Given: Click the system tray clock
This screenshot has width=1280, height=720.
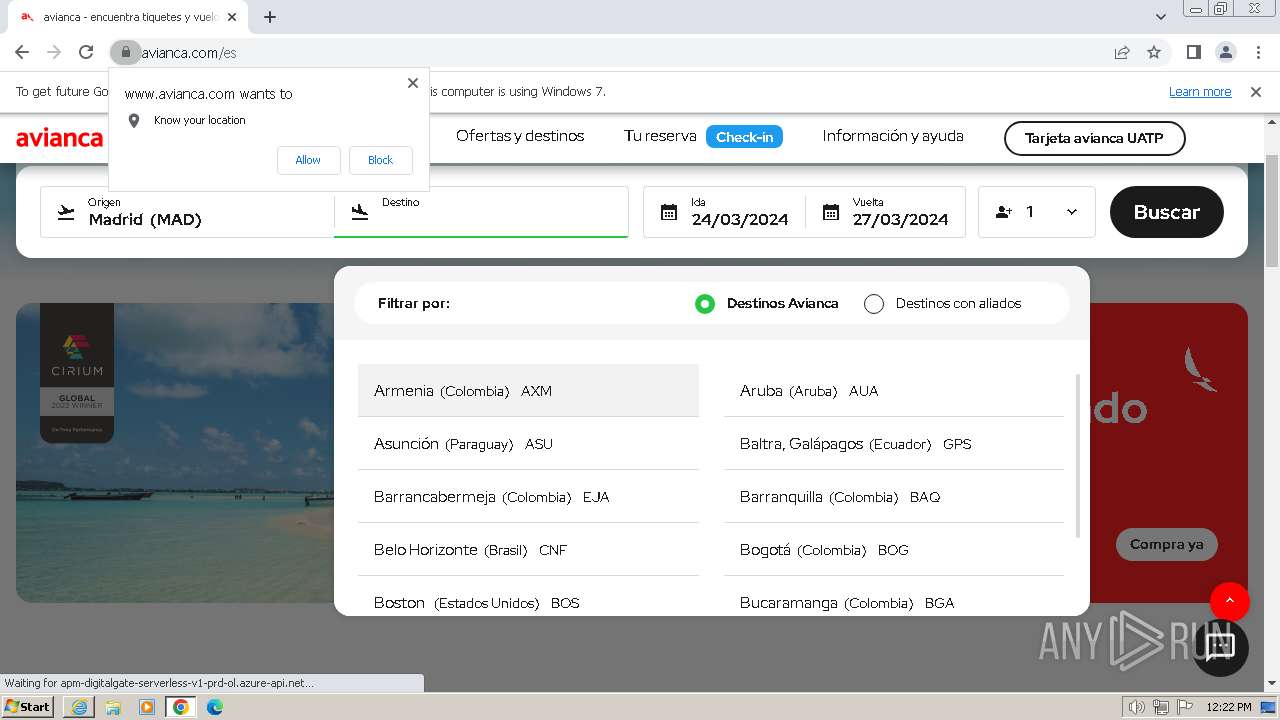Looking at the screenshot, I should [x=1229, y=707].
